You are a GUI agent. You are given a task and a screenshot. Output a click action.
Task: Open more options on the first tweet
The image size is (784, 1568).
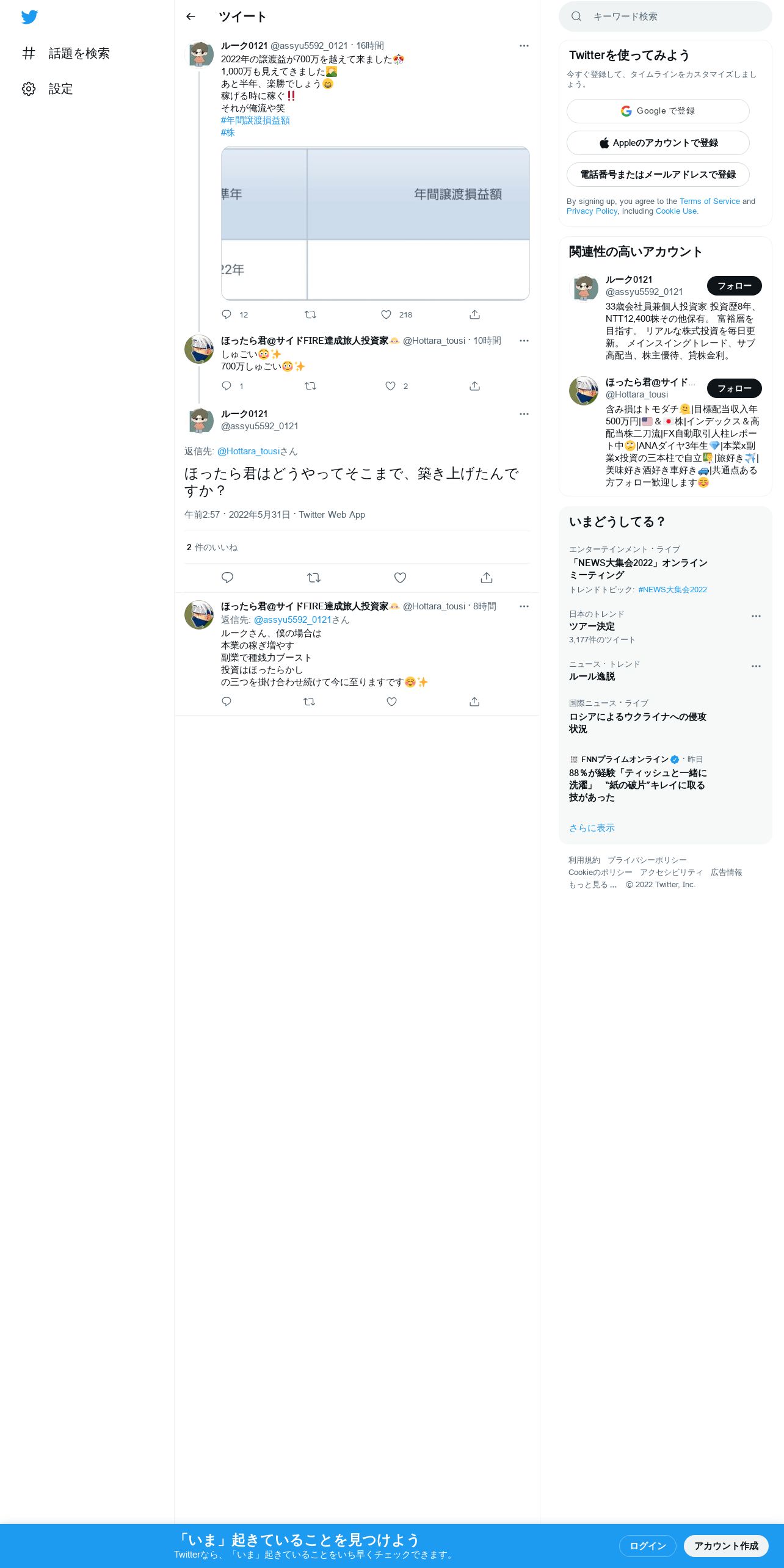pyautogui.click(x=524, y=46)
